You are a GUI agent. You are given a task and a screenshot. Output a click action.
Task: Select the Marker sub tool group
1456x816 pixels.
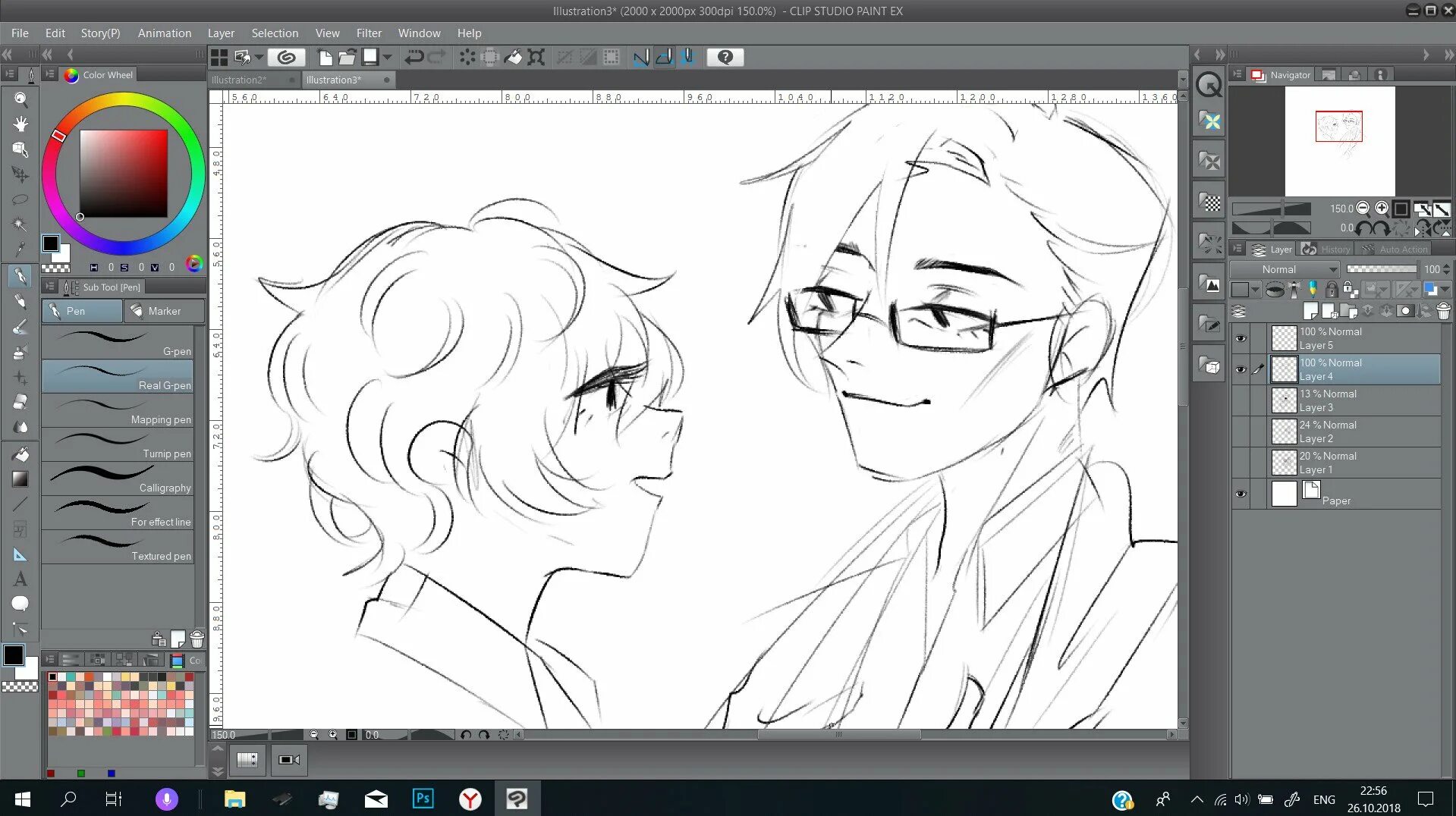coord(164,311)
